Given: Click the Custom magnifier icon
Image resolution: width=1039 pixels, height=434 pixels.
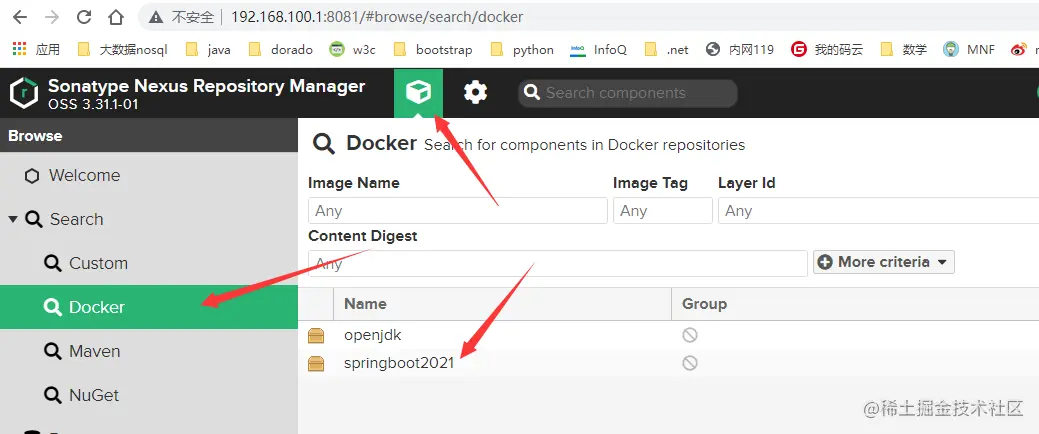Looking at the screenshot, I should click(53, 263).
